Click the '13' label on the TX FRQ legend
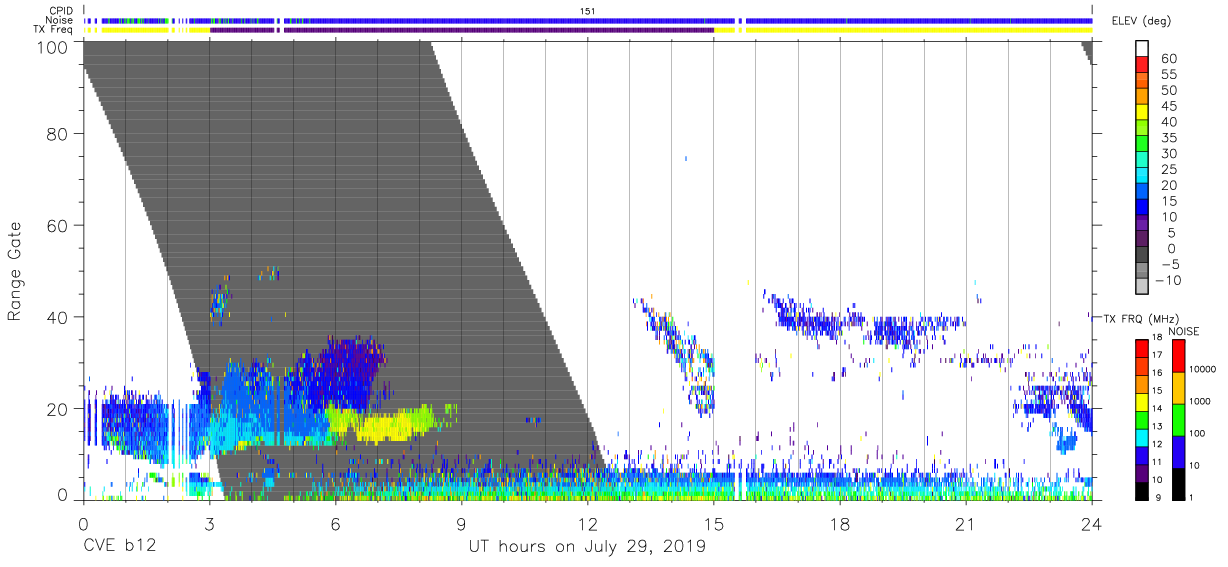 [x=1158, y=426]
